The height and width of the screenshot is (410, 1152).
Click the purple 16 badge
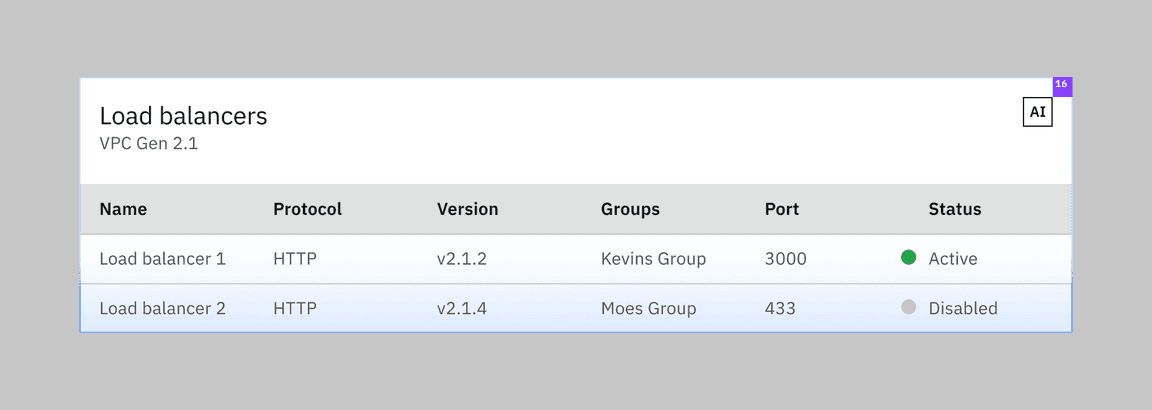(x=1062, y=86)
